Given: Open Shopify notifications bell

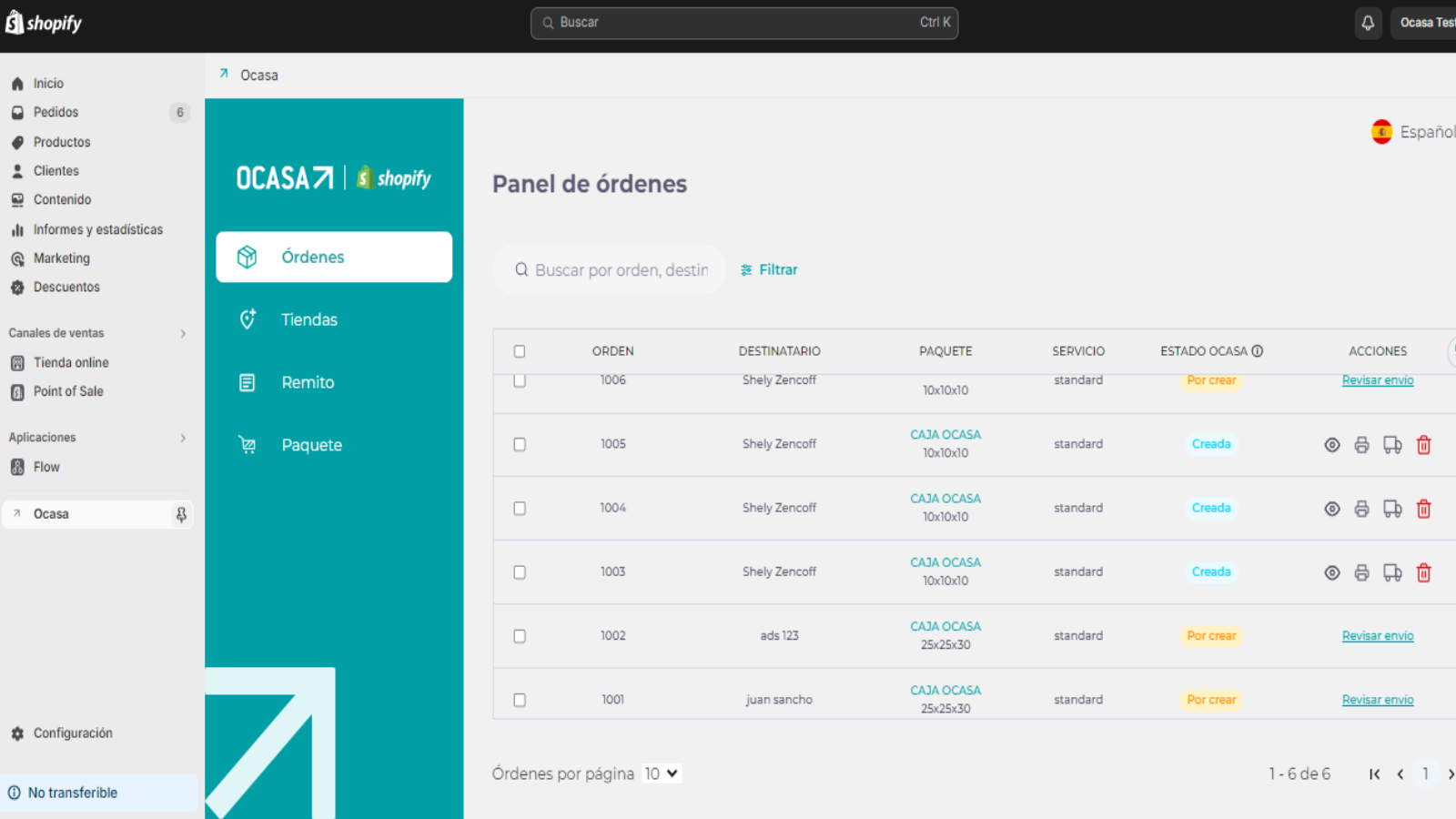Looking at the screenshot, I should coord(1368,23).
